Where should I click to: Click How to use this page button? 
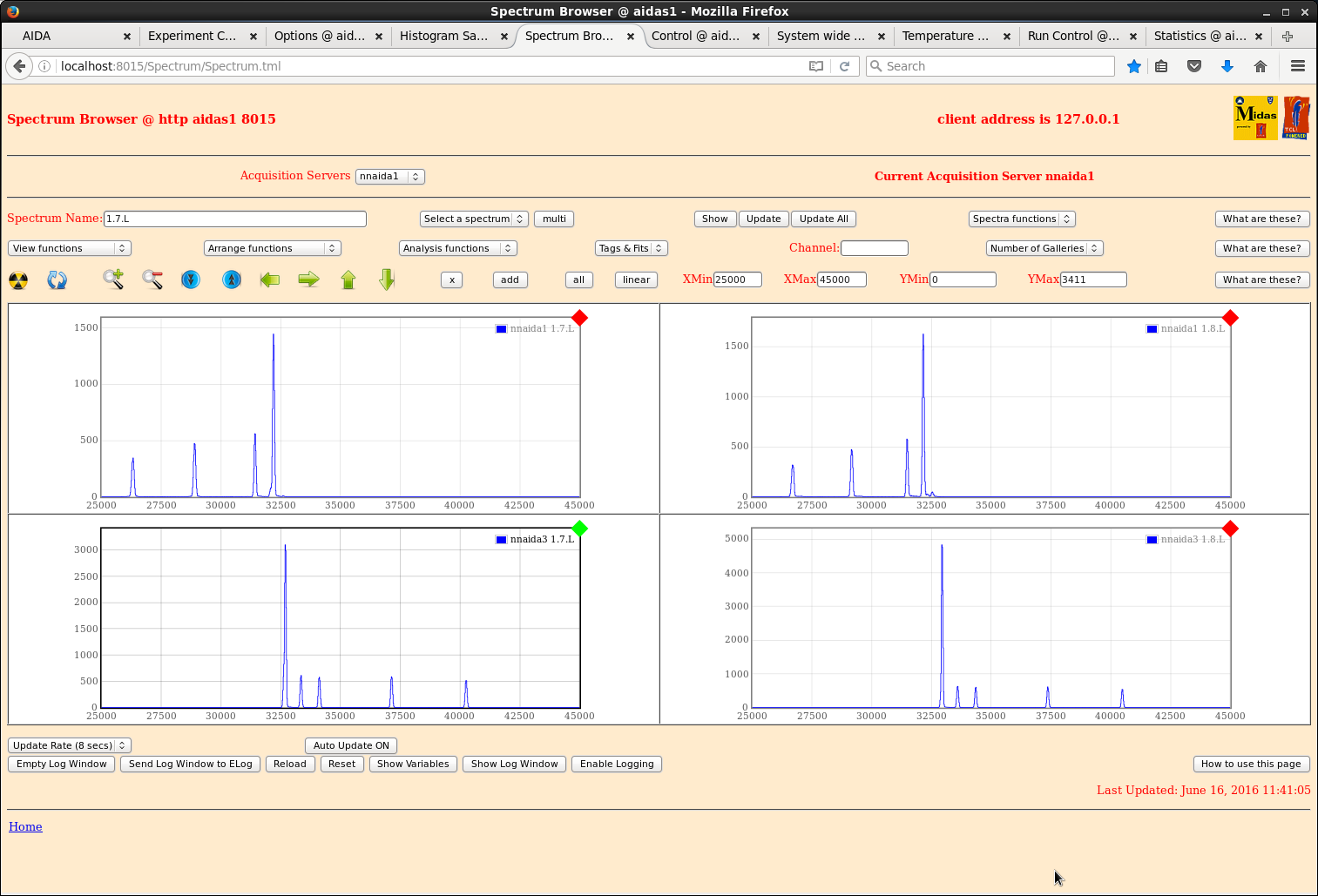coord(1251,764)
